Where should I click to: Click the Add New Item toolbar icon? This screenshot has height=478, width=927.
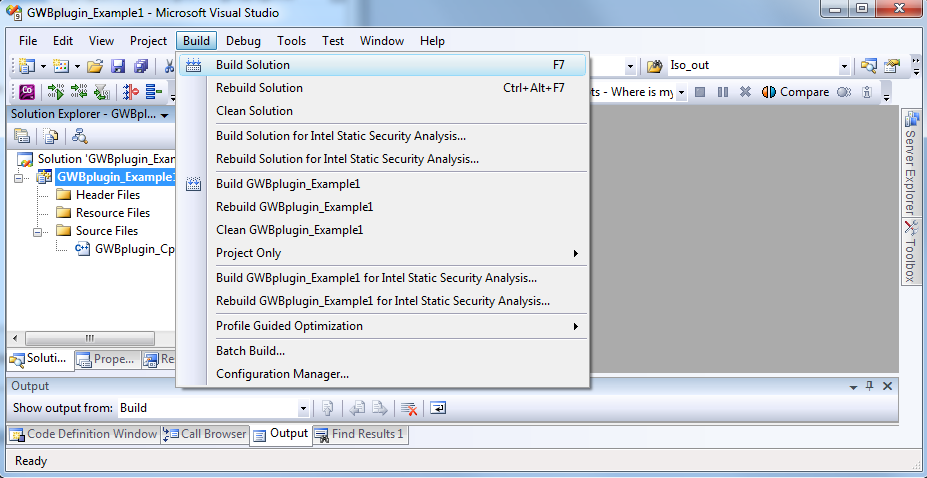(x=61, y=66)
